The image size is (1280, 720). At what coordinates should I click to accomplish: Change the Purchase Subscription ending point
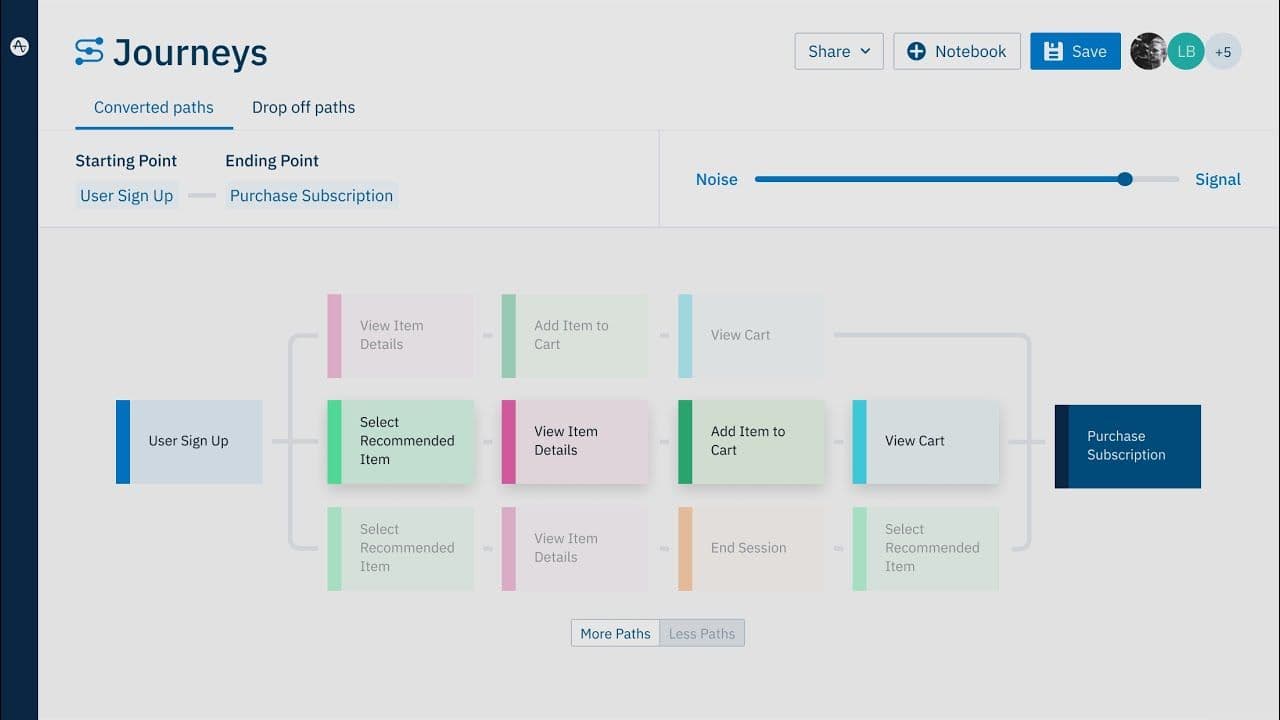(311, 195)
